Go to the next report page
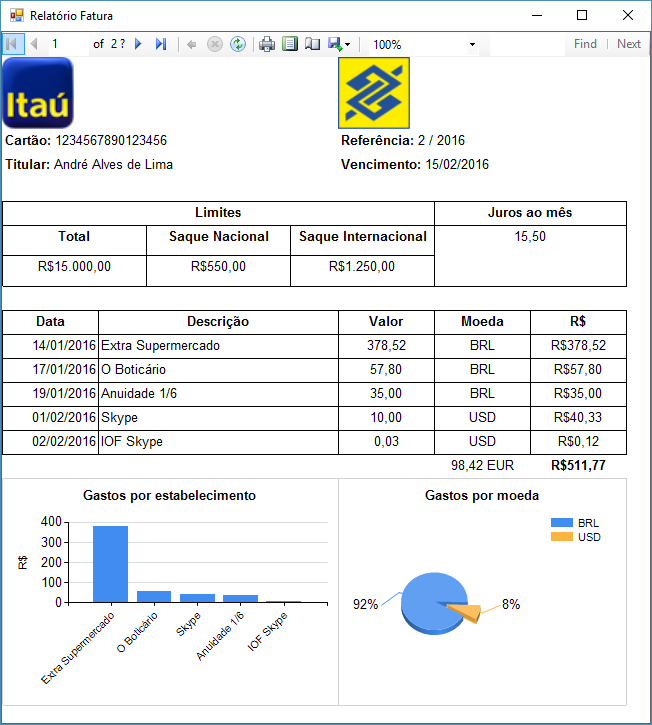Image resolution: width=652 pixels, height=725 pixels. coord(139,44)
